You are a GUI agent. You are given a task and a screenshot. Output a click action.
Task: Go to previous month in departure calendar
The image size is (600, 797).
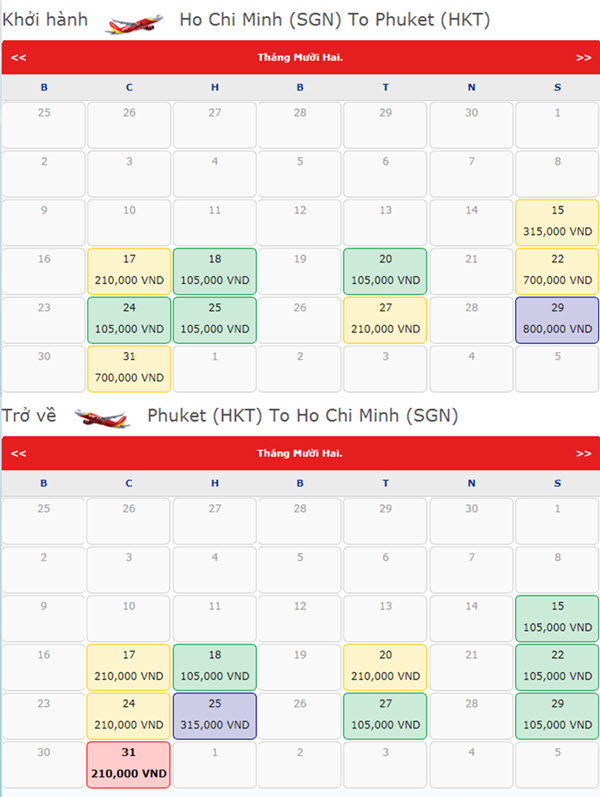(18, 57)
